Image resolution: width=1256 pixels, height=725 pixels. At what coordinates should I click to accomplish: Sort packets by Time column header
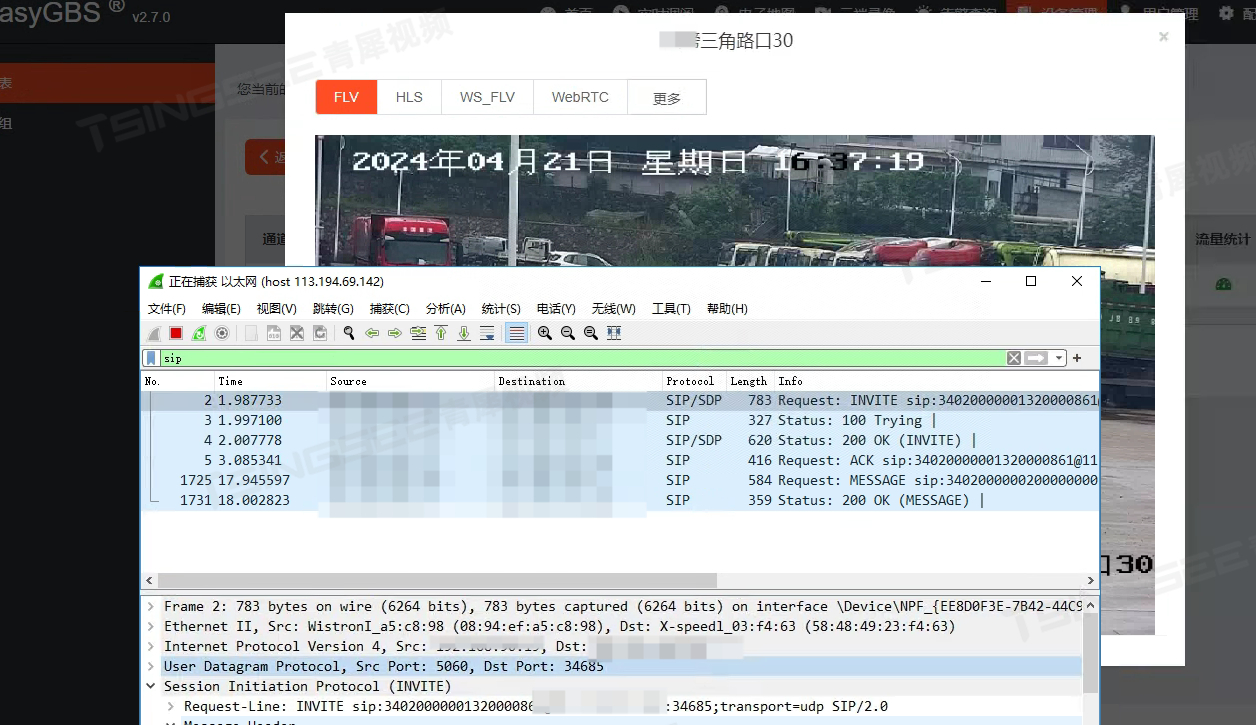pos(271,381)
